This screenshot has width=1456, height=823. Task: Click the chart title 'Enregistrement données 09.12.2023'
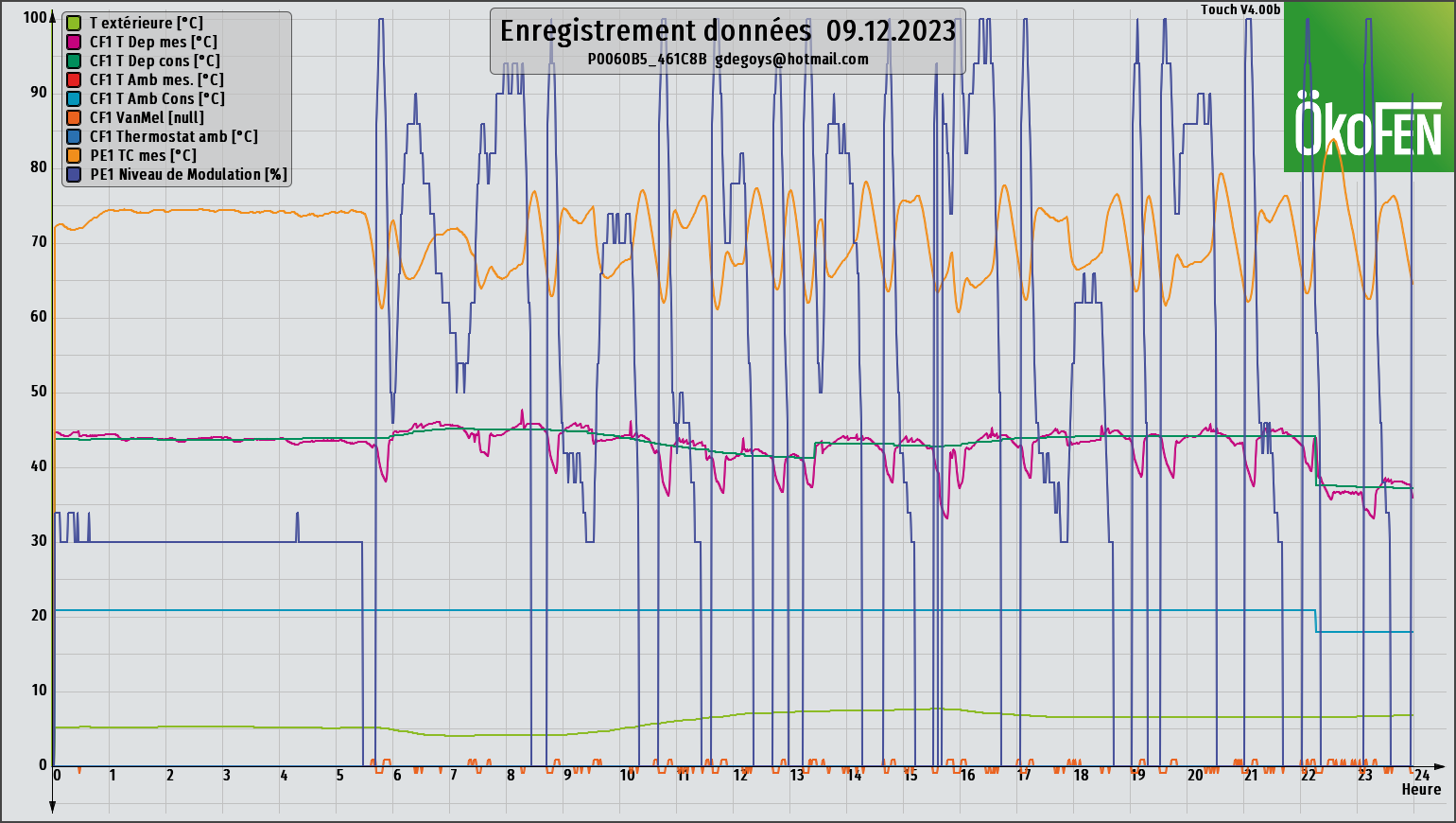click(728, 30)
